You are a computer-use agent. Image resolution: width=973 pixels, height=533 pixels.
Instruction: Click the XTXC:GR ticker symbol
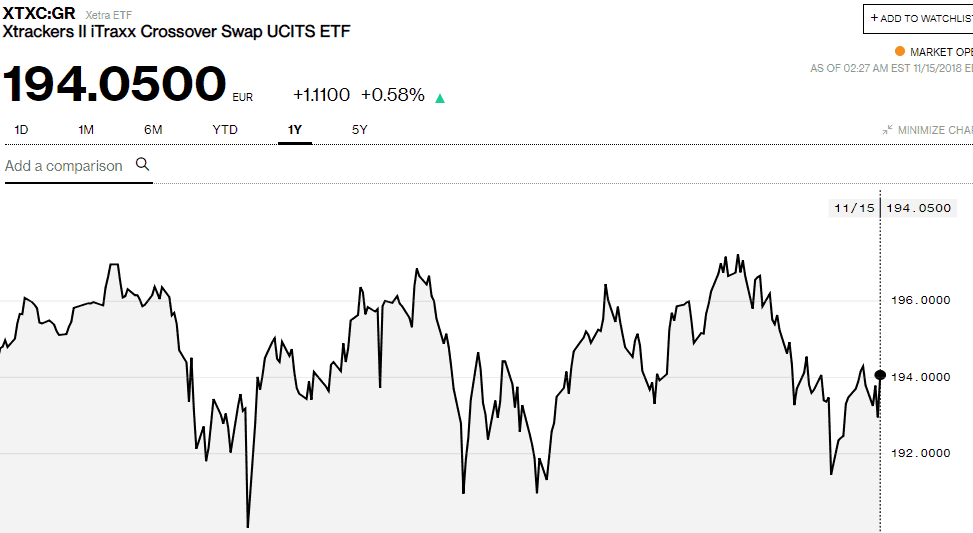pos(39,14)
